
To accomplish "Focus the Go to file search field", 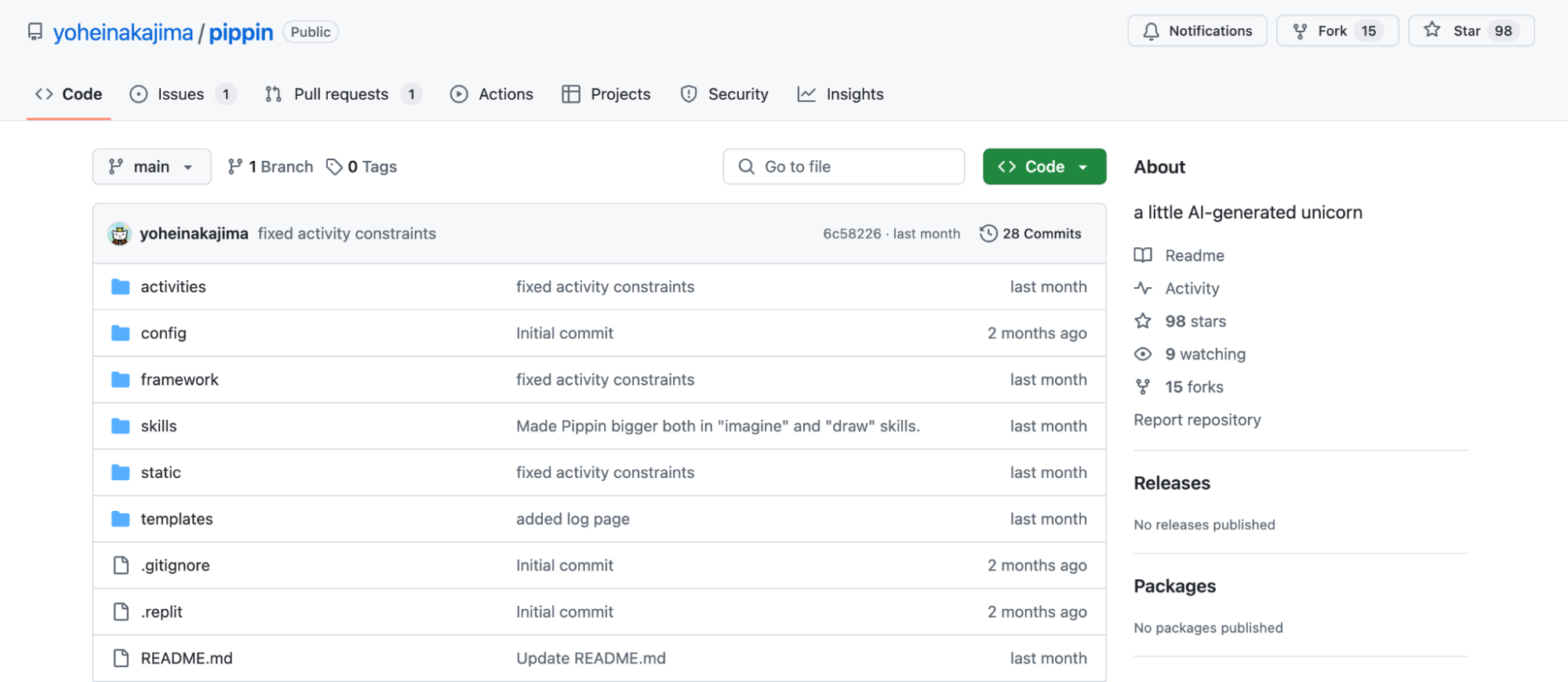I will pos(843,167).
